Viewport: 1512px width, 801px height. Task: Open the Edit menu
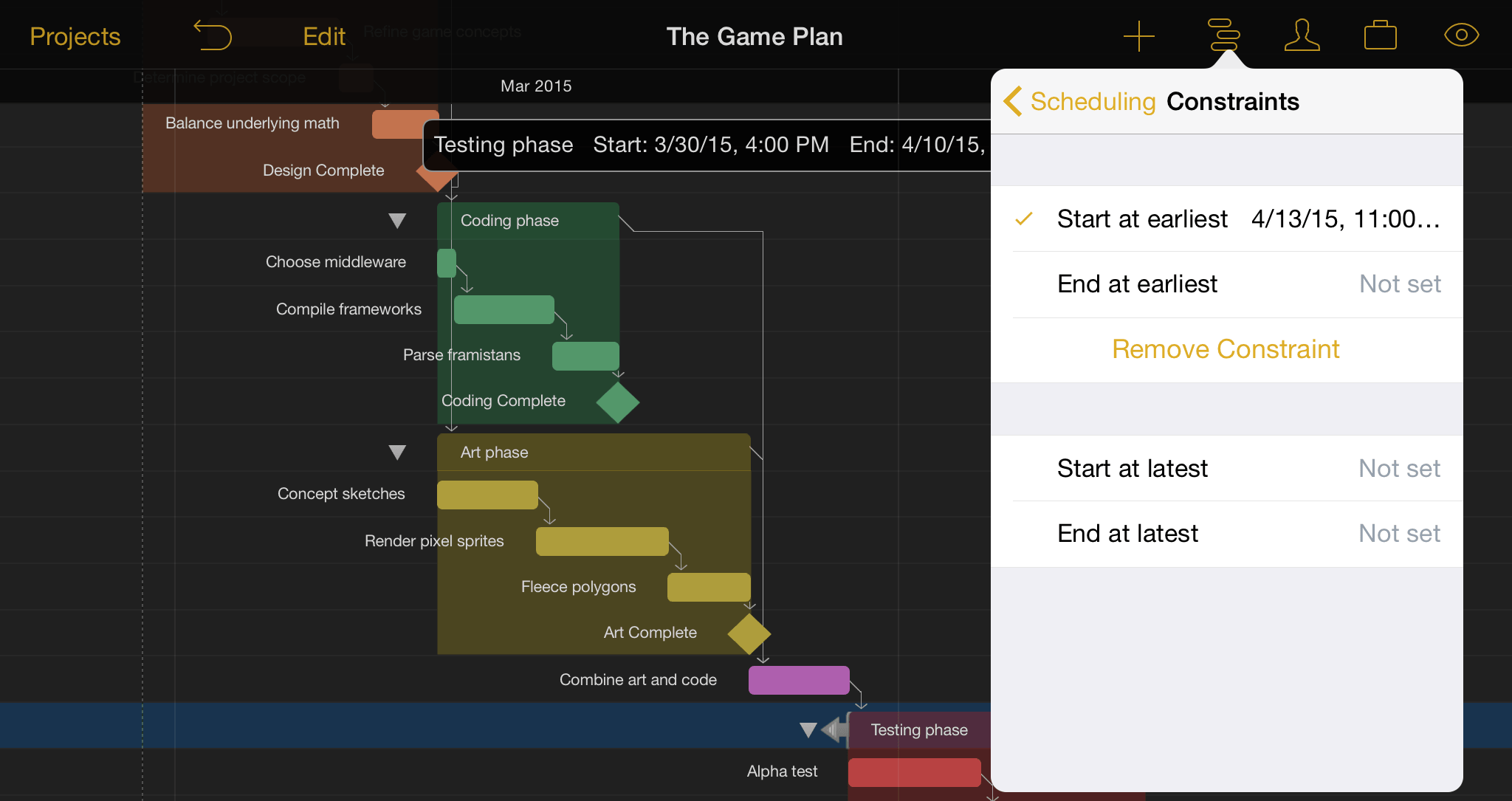point(325,36)
